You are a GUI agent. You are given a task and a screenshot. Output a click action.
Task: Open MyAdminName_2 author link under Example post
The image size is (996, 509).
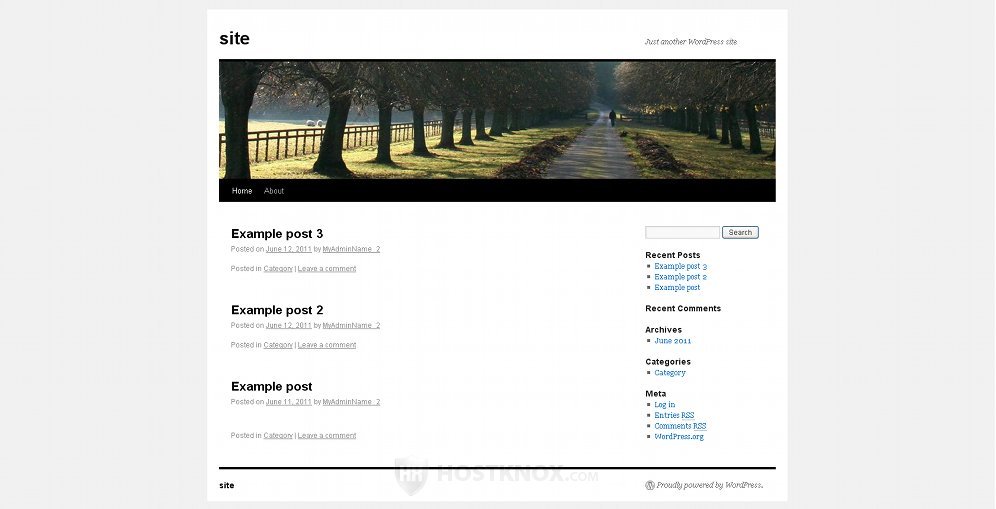pyautogui.click(x=351, y=402)
